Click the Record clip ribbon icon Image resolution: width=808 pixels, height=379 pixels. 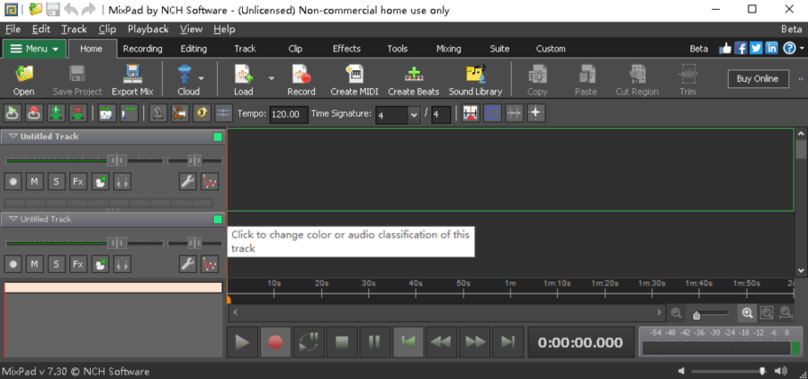pyautogui.click(x=301, y=80)
